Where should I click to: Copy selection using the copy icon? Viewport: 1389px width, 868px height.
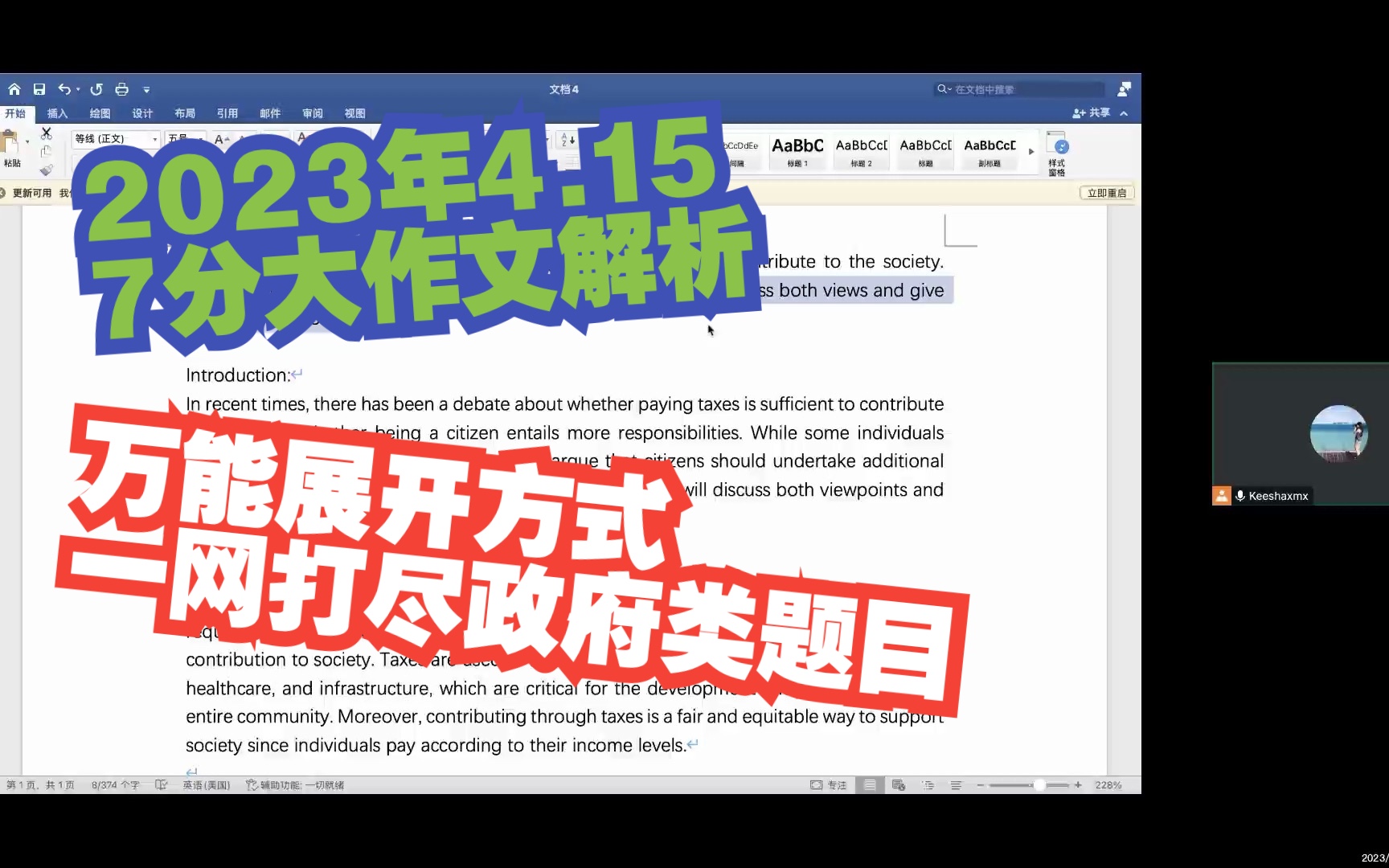pyautogui.click(x=46, y=151)
